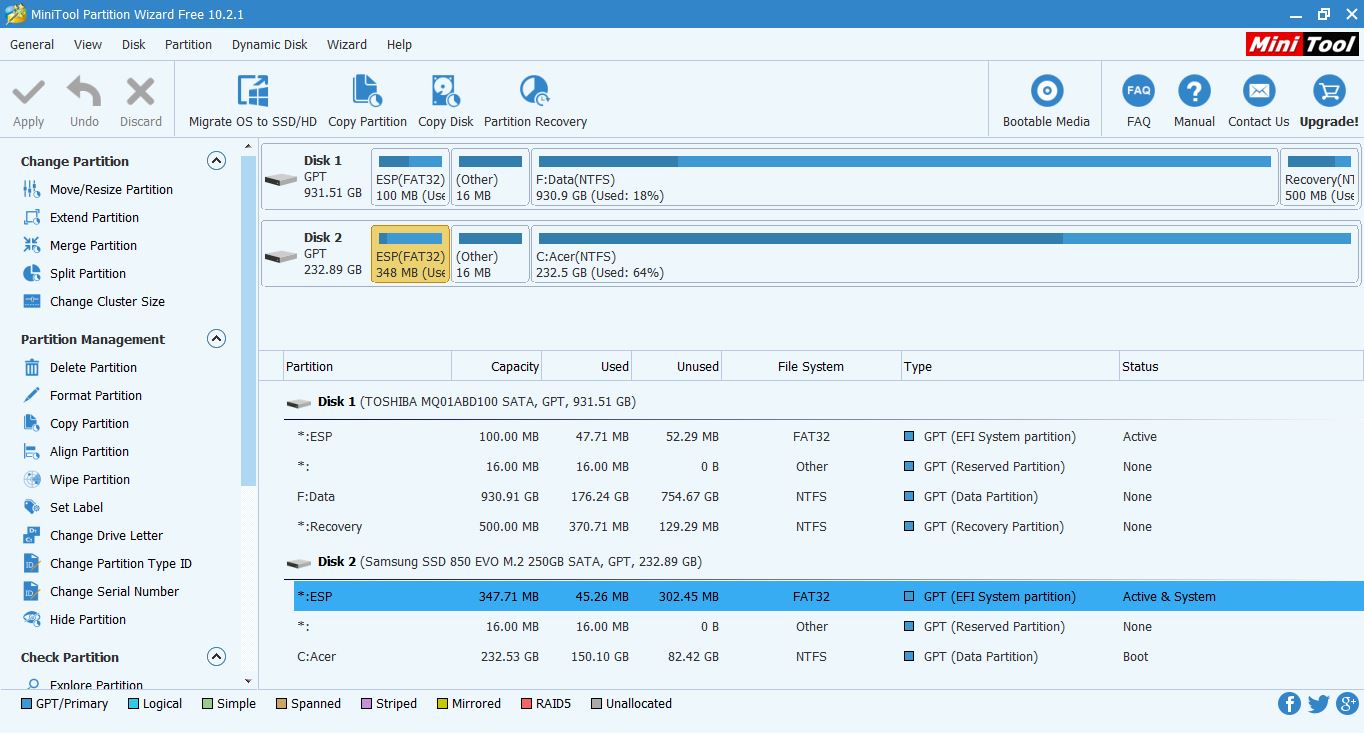Select Change Cluster Size option
The height and width of the screenshot is (733, 1364).
pos(107,301)
